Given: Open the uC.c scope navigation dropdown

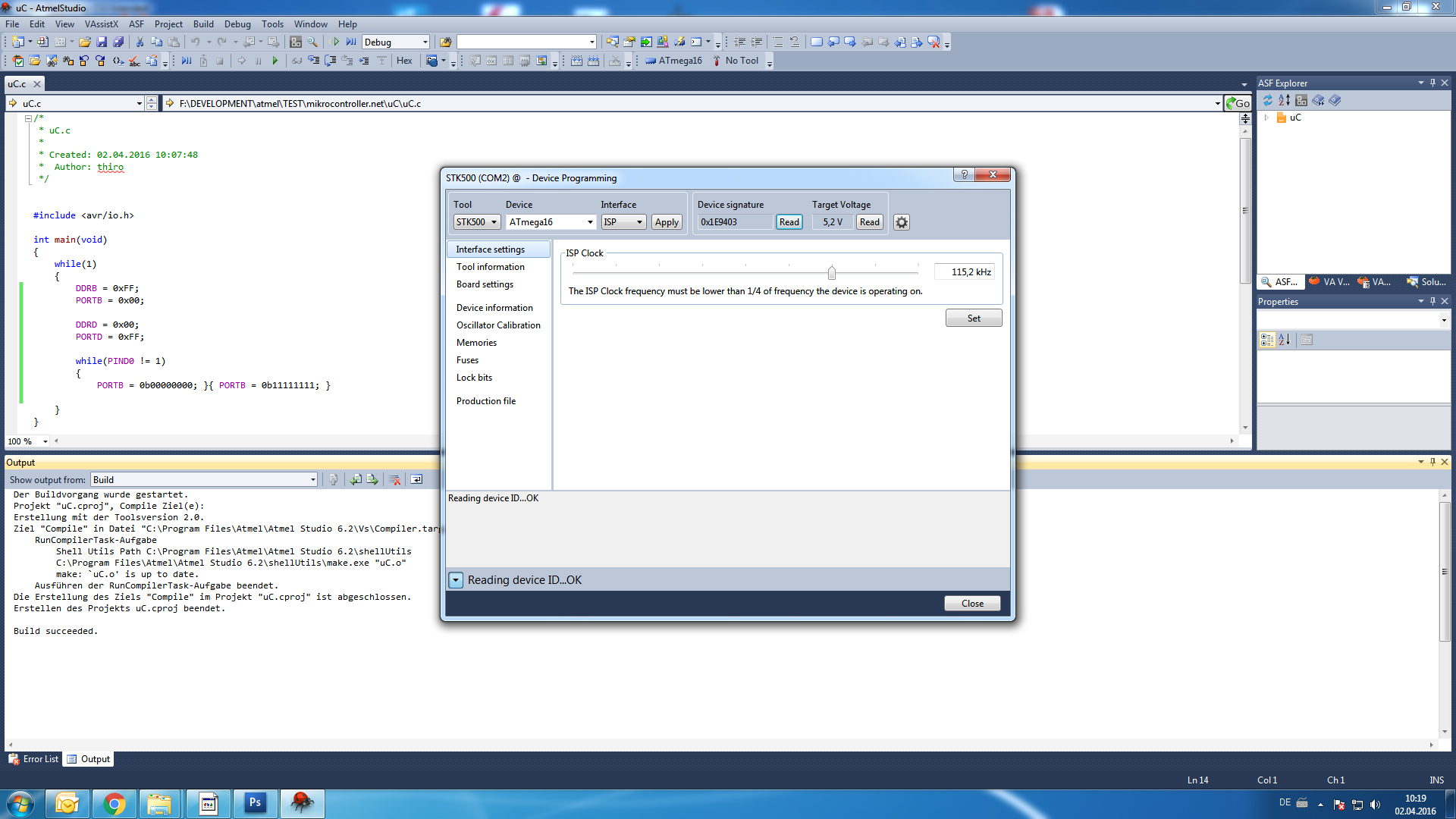Looking at the screenshot, I should tap(140, 104).
